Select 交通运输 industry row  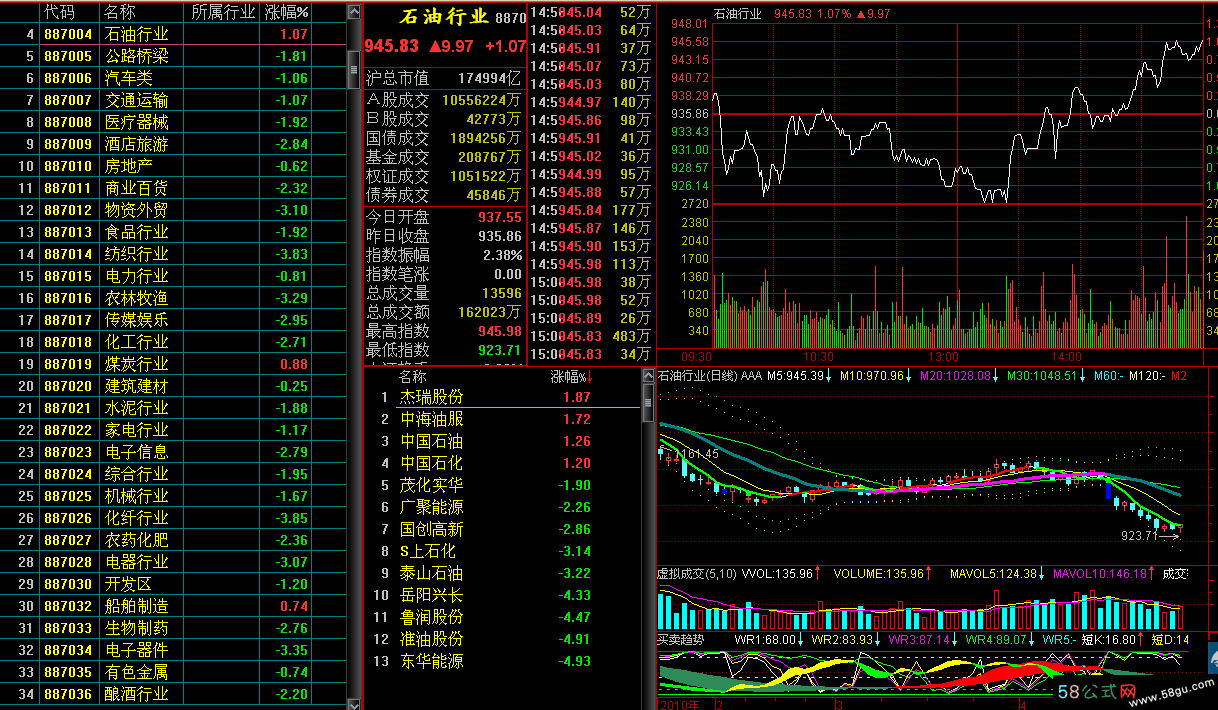[173, 100]
